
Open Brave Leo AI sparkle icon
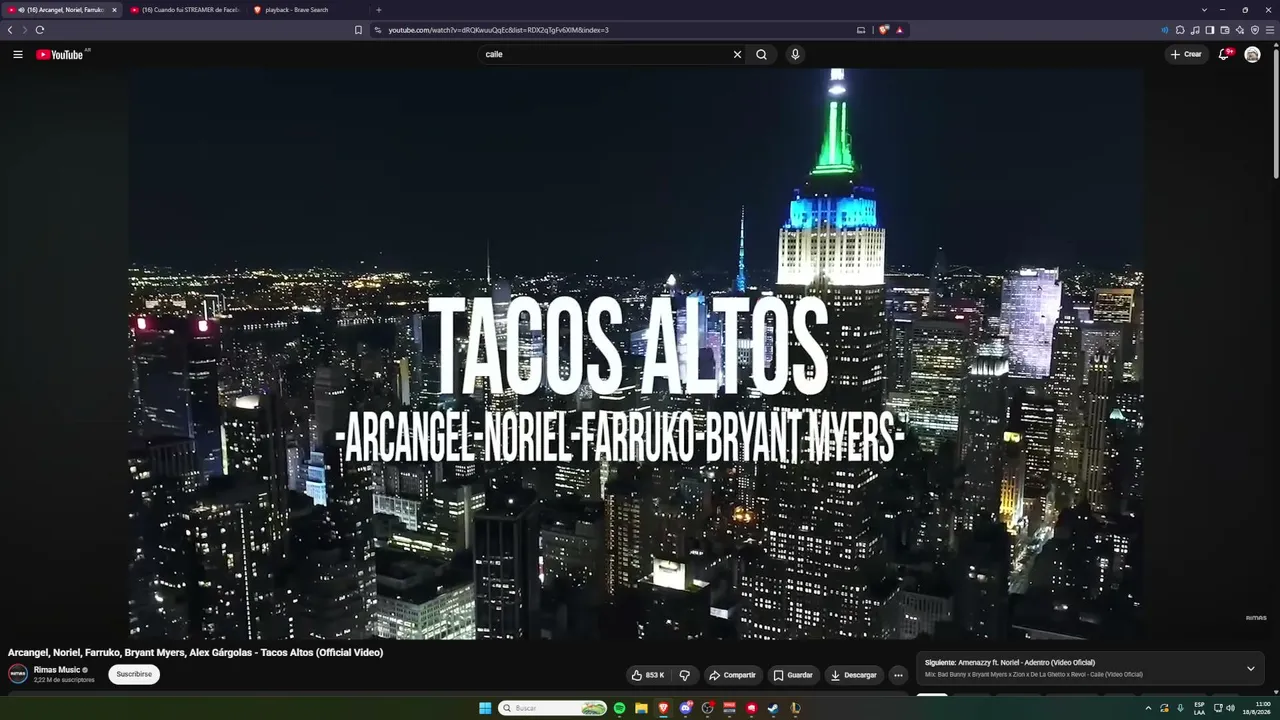[1240, 30]
